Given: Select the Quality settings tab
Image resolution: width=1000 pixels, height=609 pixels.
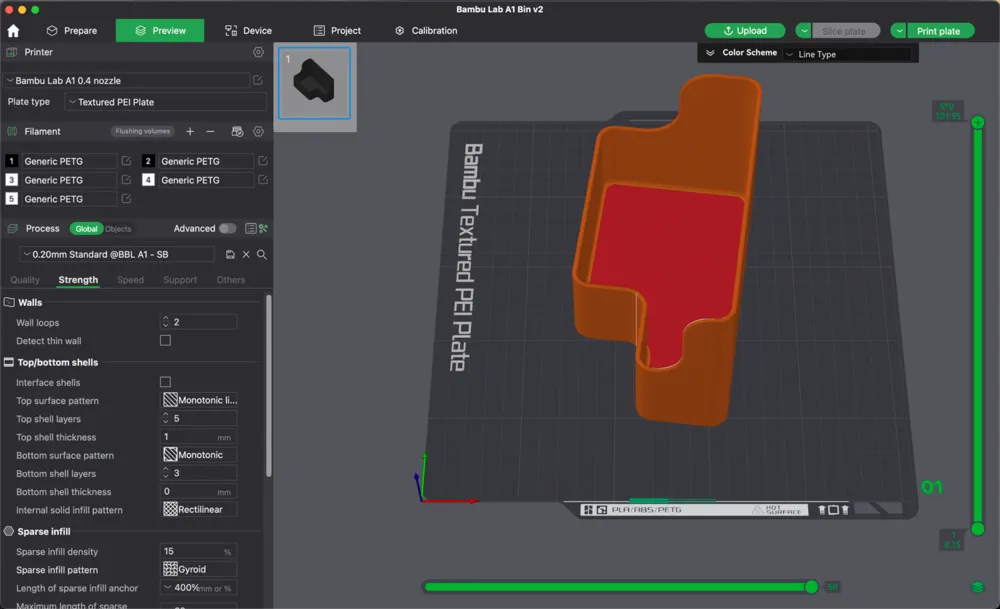Looking at the screenshot, I should [25, 280].
